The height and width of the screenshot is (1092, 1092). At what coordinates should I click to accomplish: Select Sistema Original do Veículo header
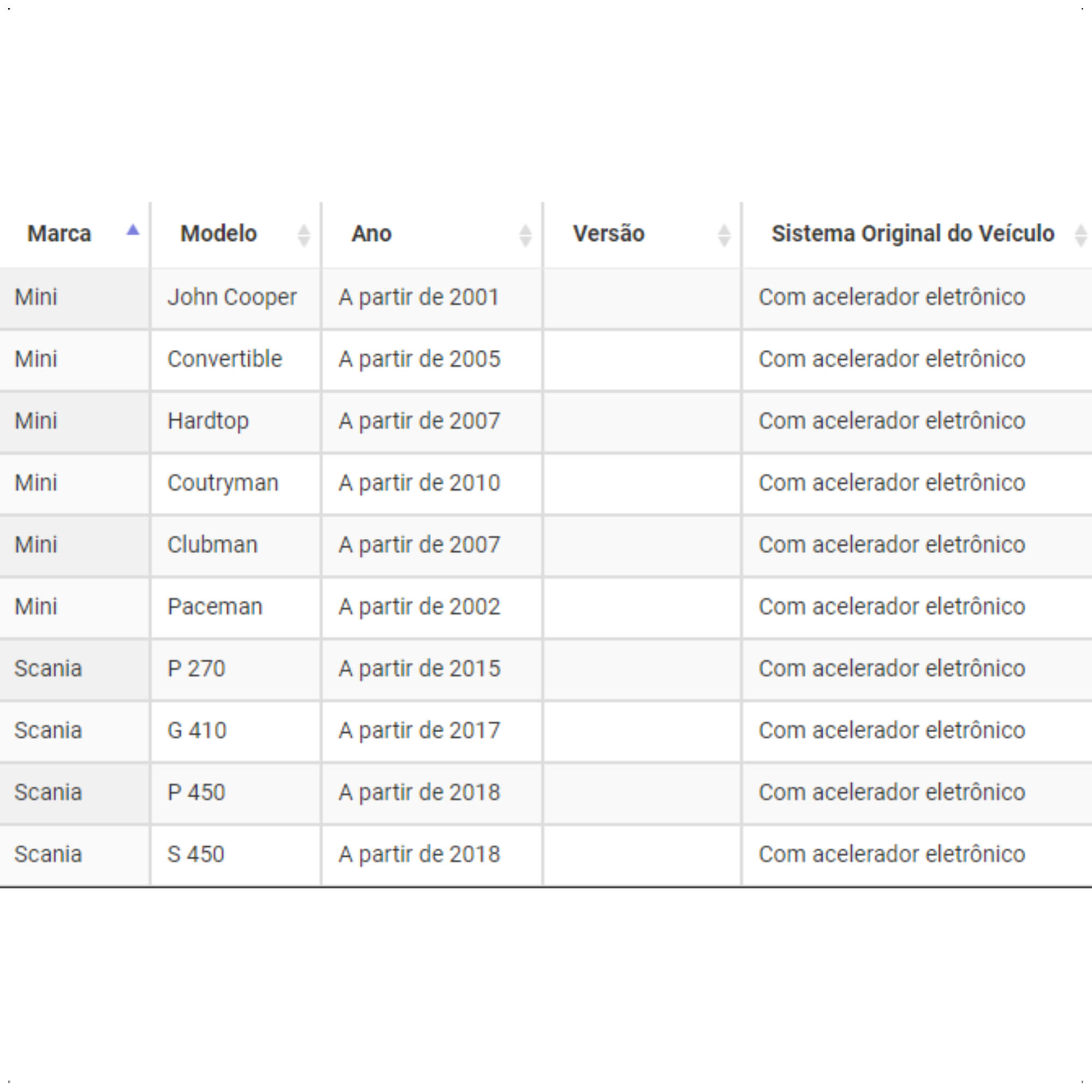(917, 234)
